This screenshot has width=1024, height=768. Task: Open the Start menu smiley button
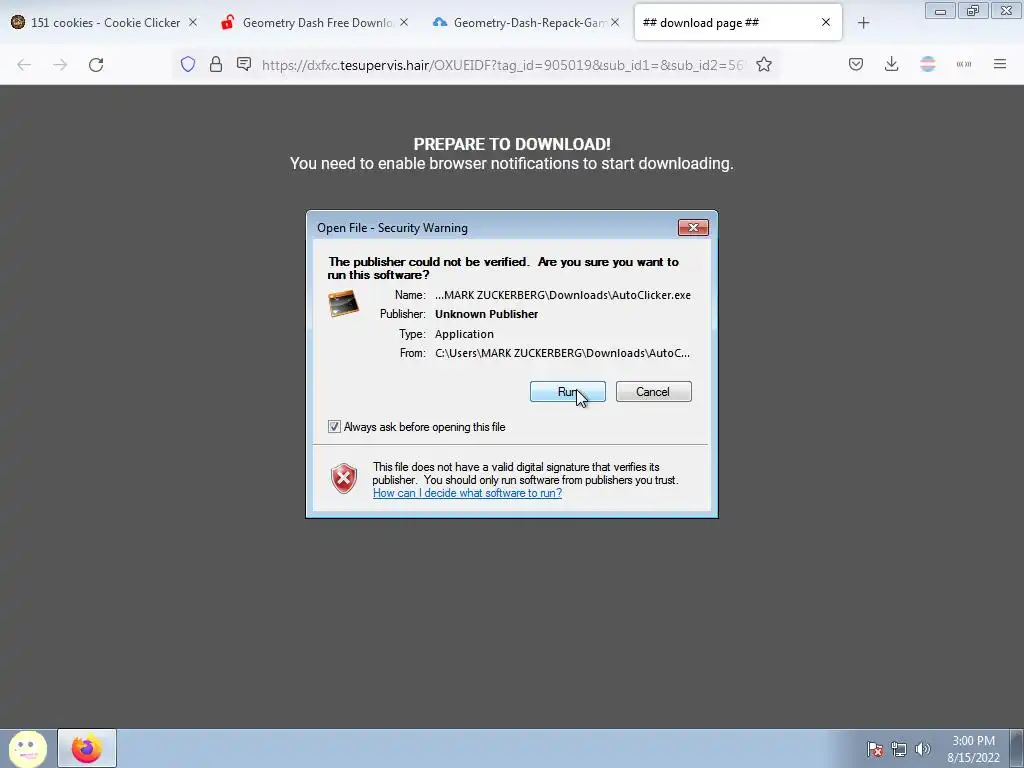tap(27, 748)
